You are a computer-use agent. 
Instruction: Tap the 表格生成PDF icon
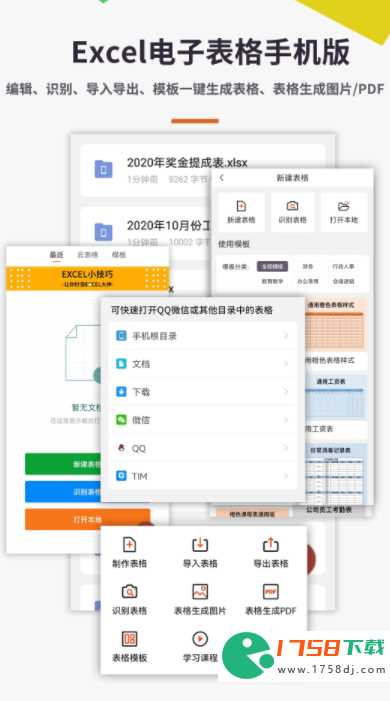coord(271,591)
